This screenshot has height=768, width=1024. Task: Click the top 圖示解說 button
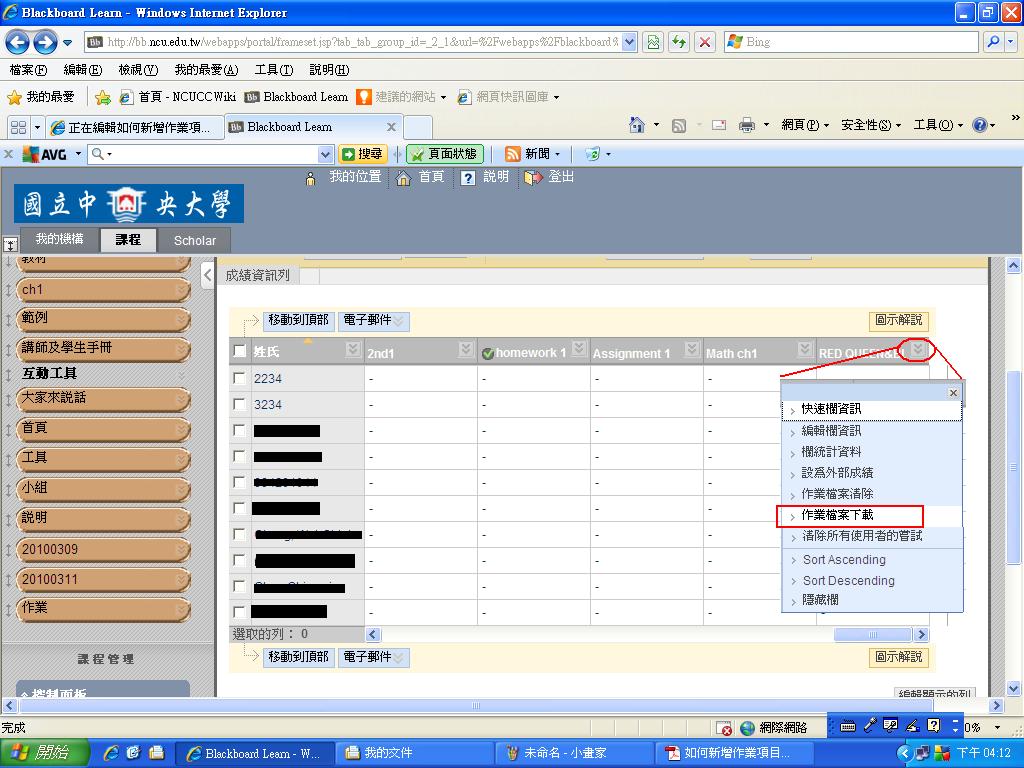pyautogui.click(x=898, y=321)
